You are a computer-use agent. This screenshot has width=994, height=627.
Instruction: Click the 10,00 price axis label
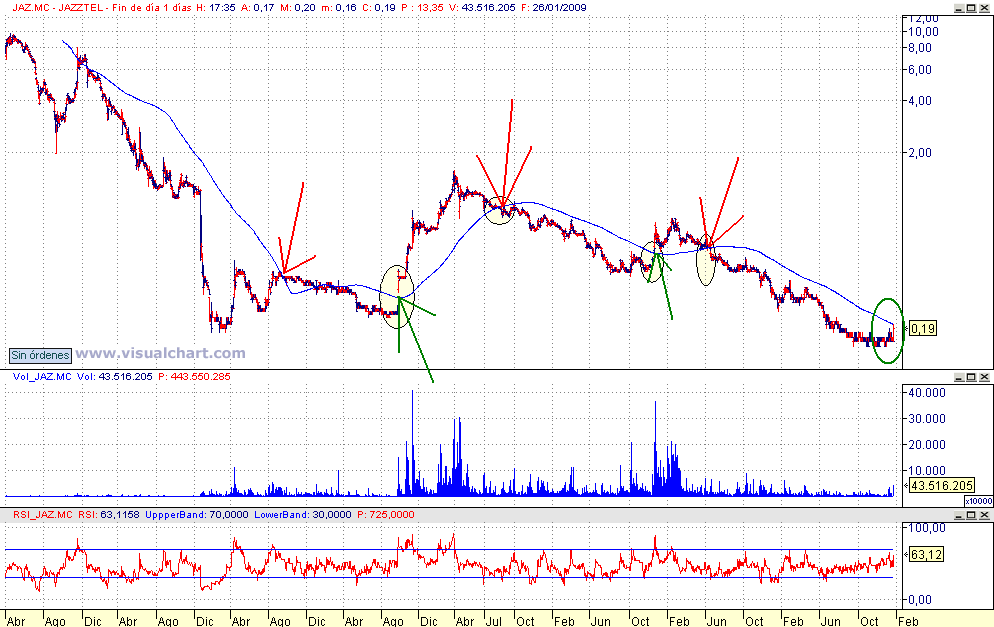tap(924, 32)
